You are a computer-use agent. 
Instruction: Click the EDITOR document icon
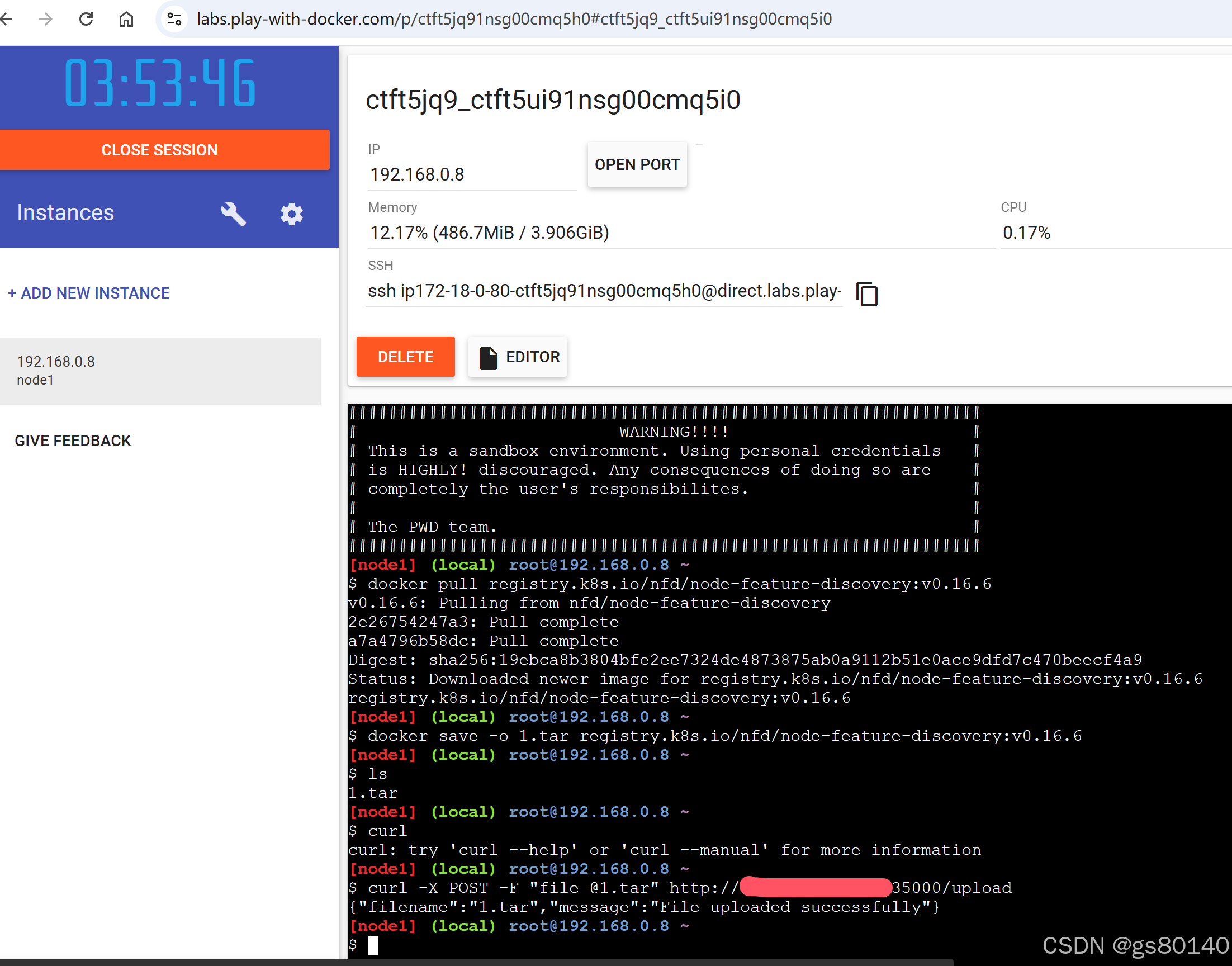click(x=487, y=356)
